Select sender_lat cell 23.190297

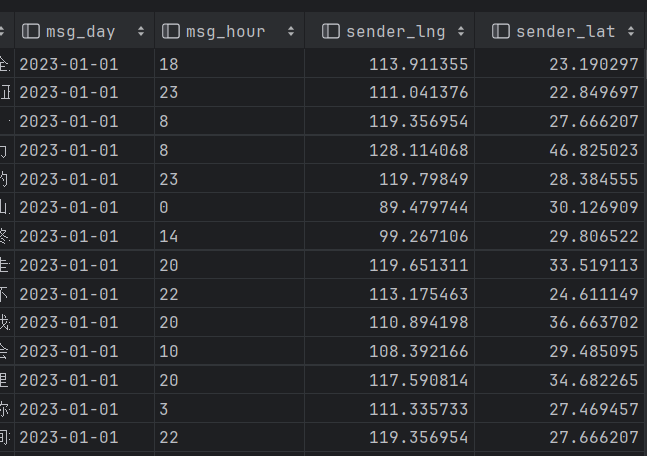pyautogui.click(x=560, y=64)
